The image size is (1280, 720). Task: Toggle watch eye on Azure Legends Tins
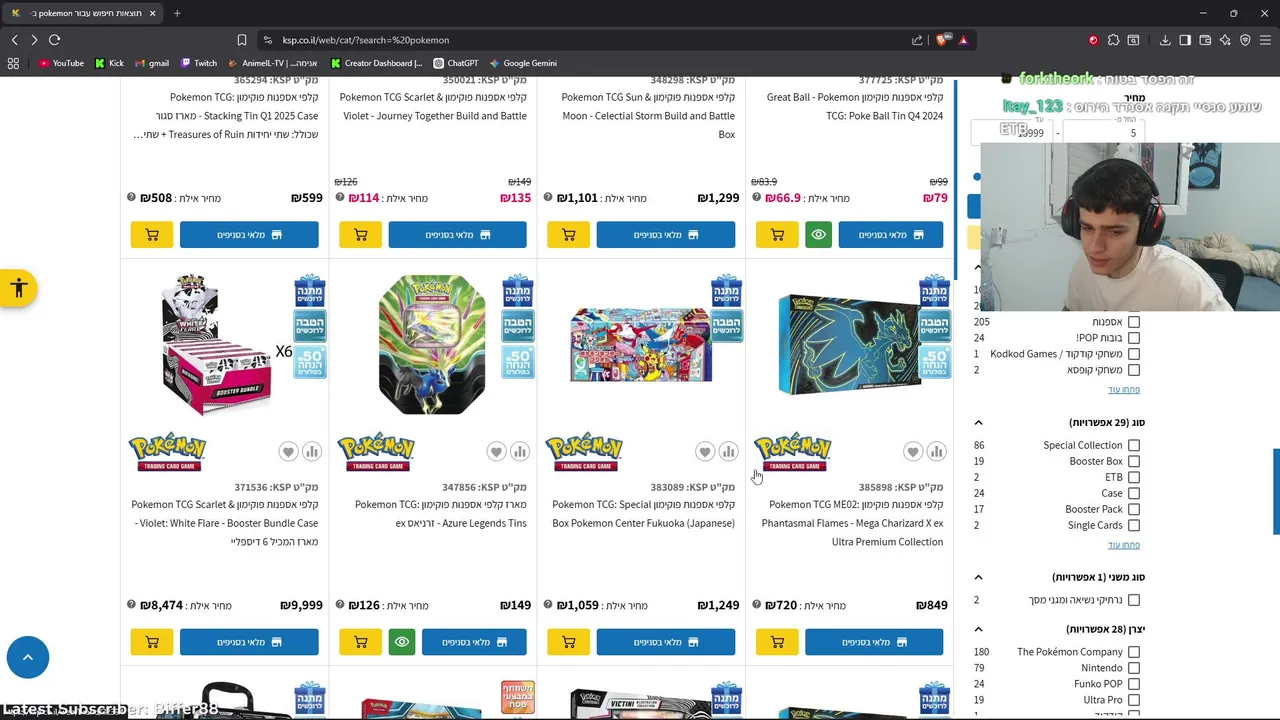(x=402, y=642)
